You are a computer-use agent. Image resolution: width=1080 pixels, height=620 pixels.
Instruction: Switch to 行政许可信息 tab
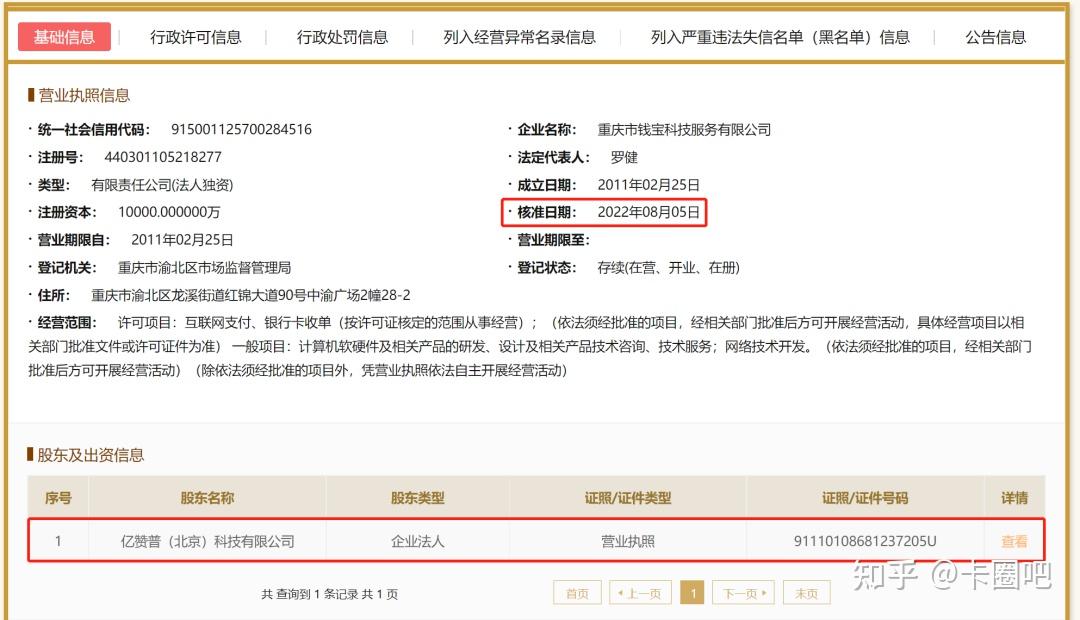196,37
